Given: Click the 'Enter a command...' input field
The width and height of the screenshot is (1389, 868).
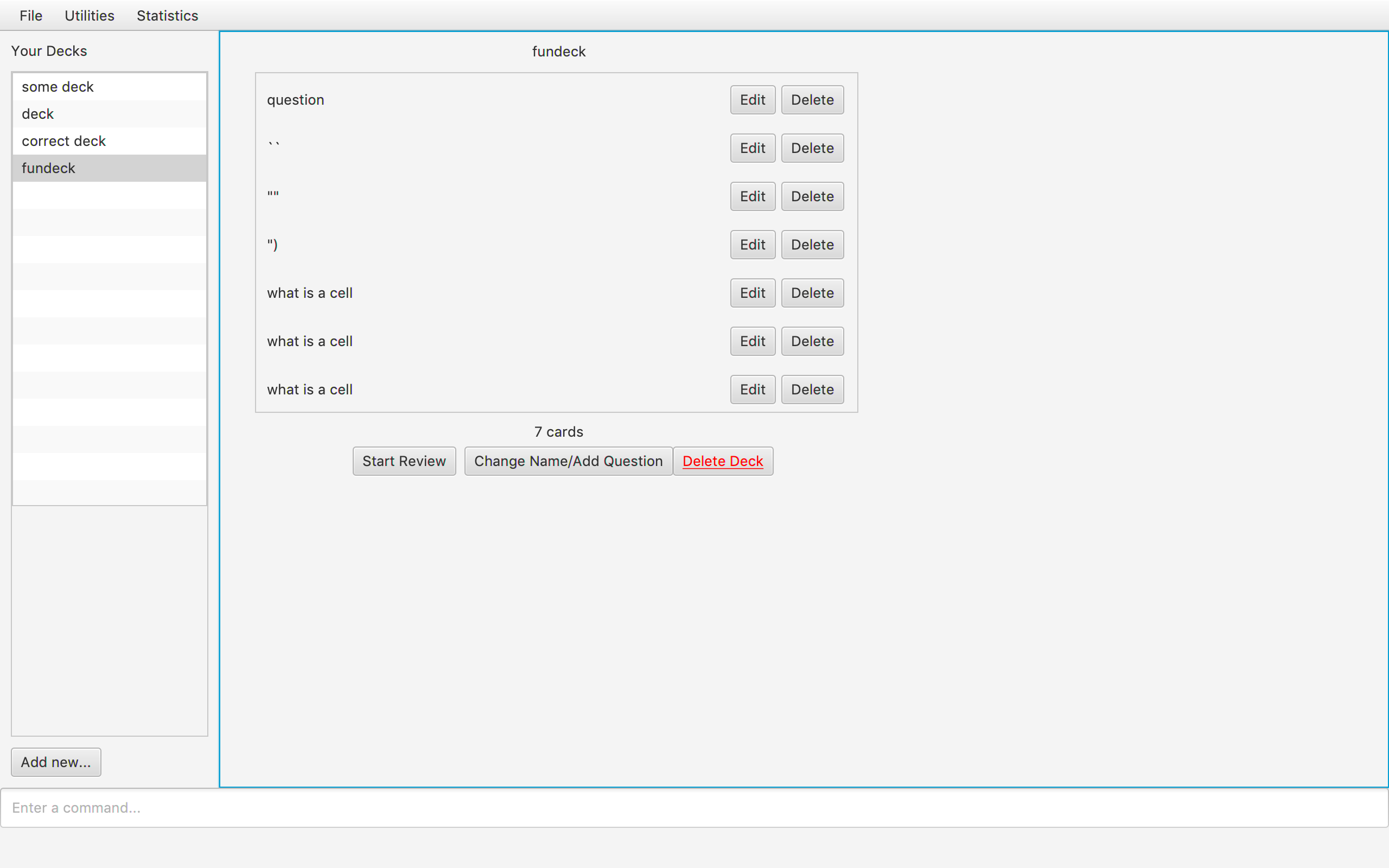Looking at the screenshot, I should tap(693, 807).
